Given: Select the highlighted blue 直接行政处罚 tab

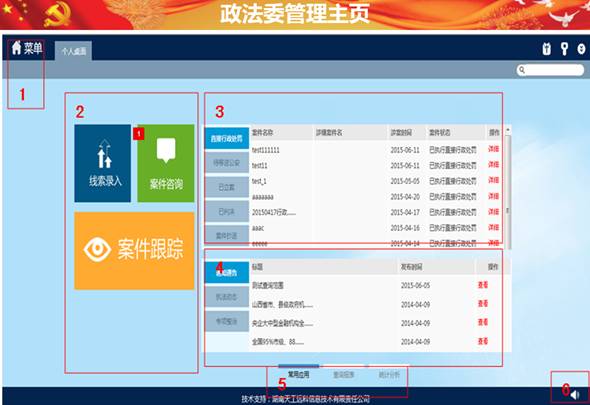Looking at the screenshot, I should click(x=227, y=139).
